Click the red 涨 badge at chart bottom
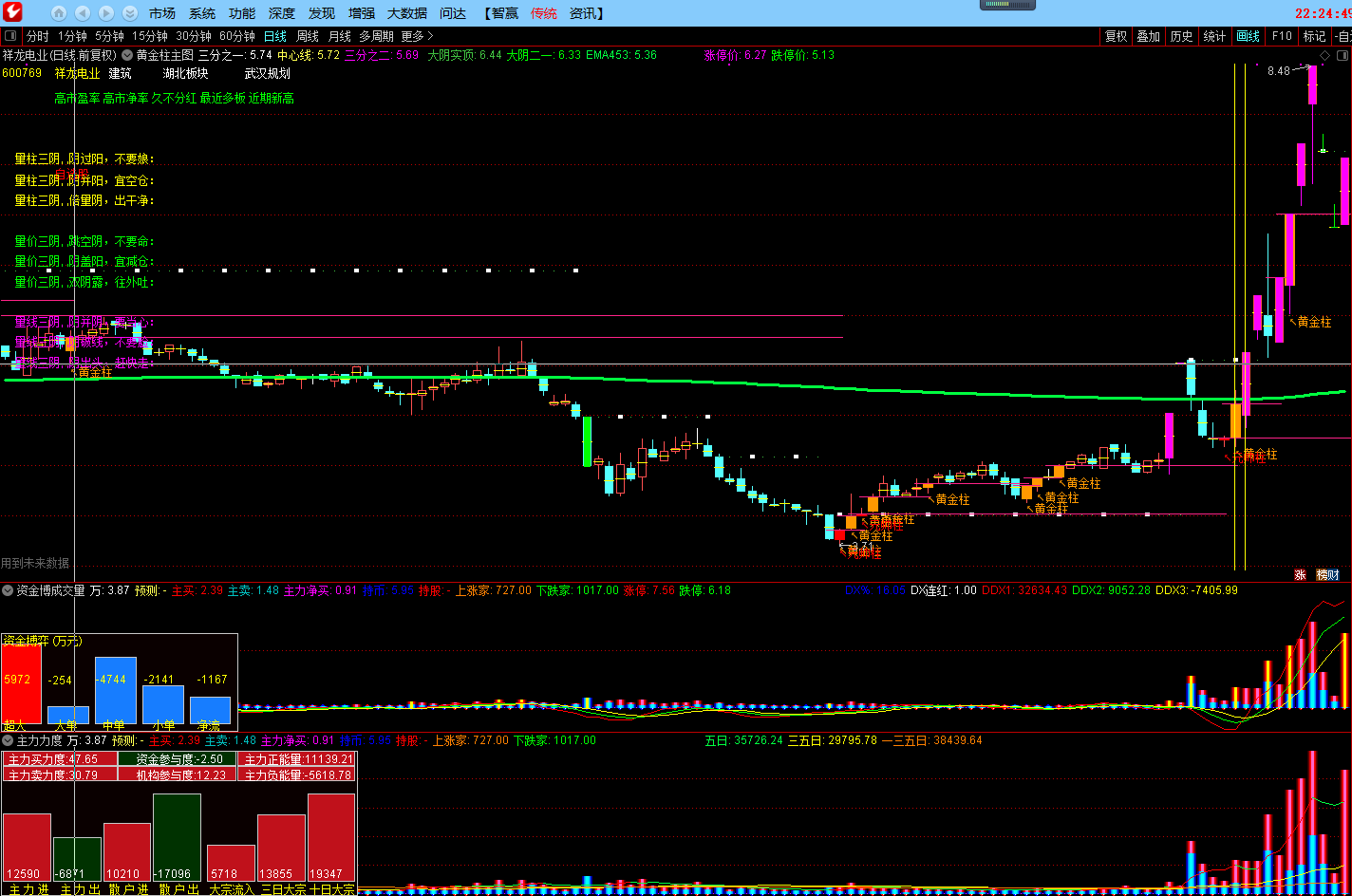 [x=1301, y=574]
